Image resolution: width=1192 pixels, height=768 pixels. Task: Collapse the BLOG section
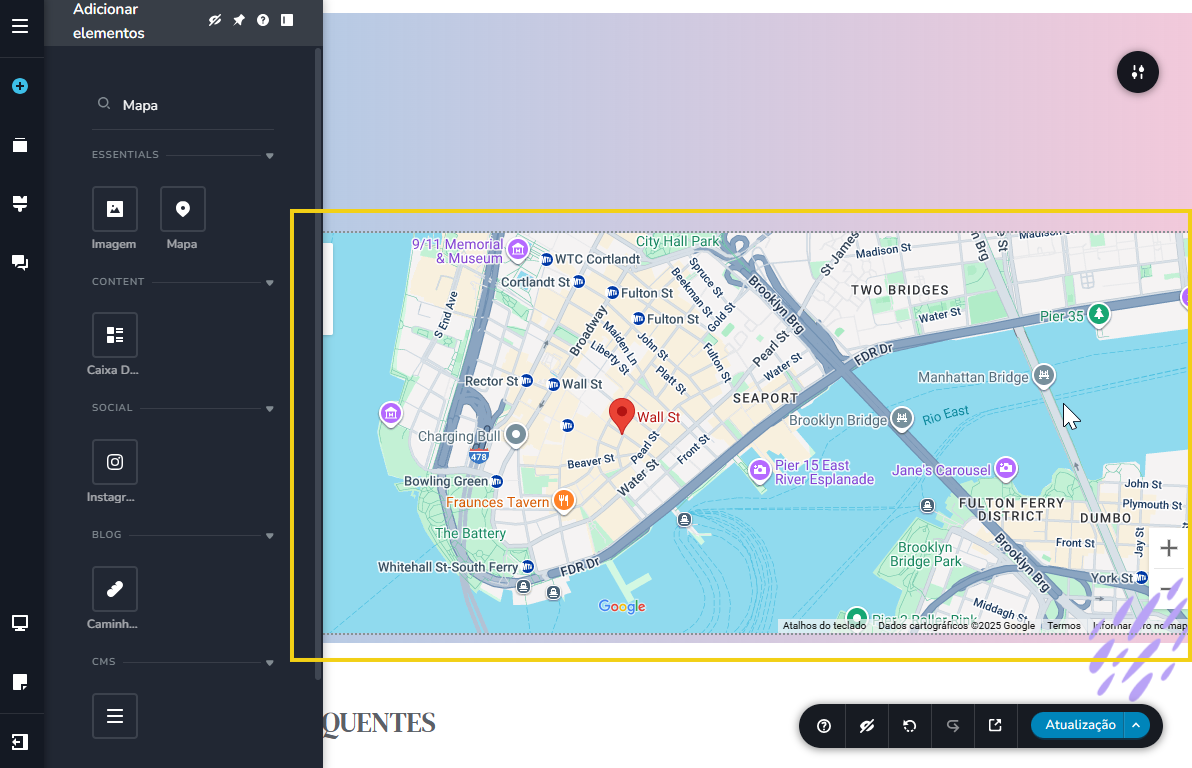(x=269, y=536)
